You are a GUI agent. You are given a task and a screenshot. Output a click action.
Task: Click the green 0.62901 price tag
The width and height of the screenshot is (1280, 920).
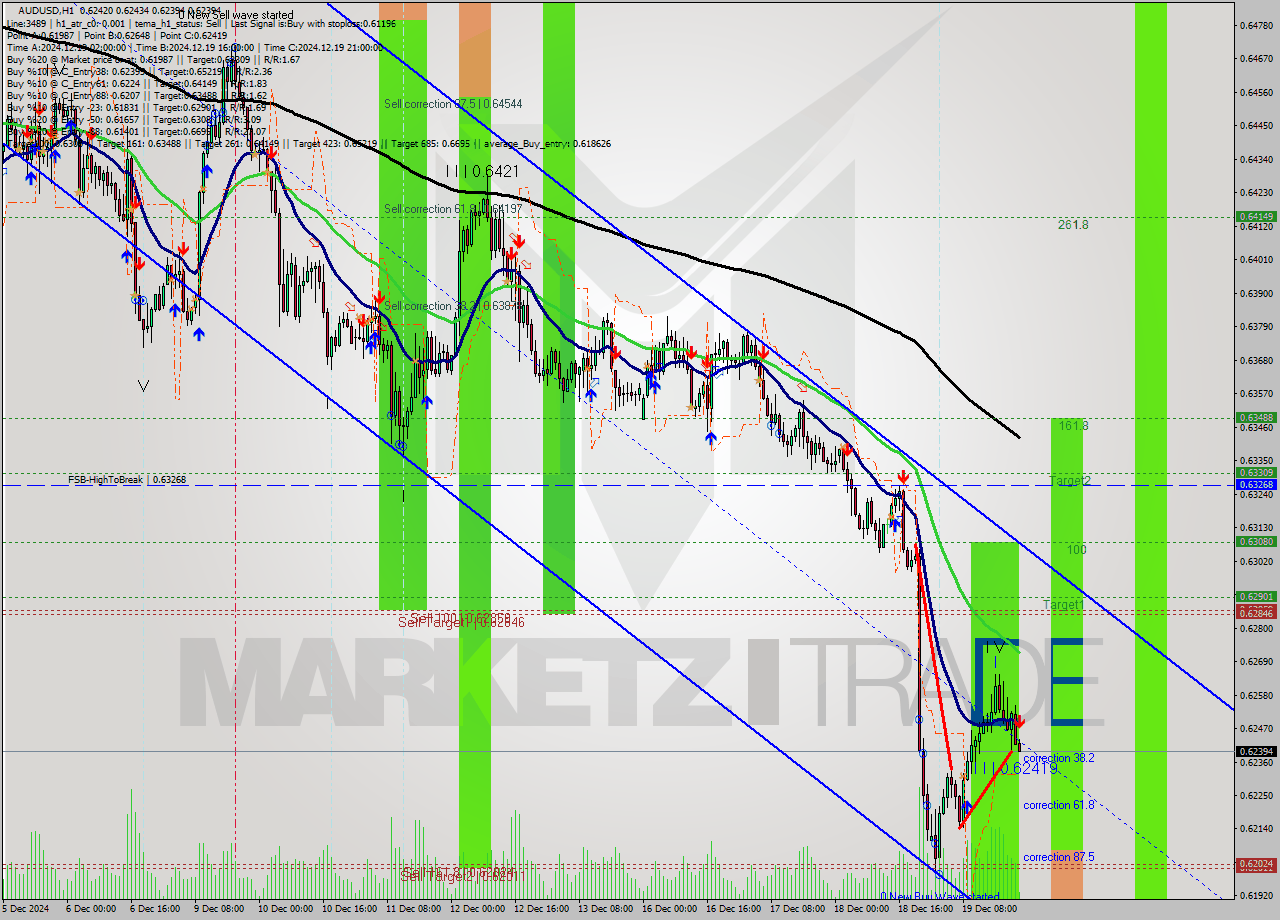pos(1256,597)
